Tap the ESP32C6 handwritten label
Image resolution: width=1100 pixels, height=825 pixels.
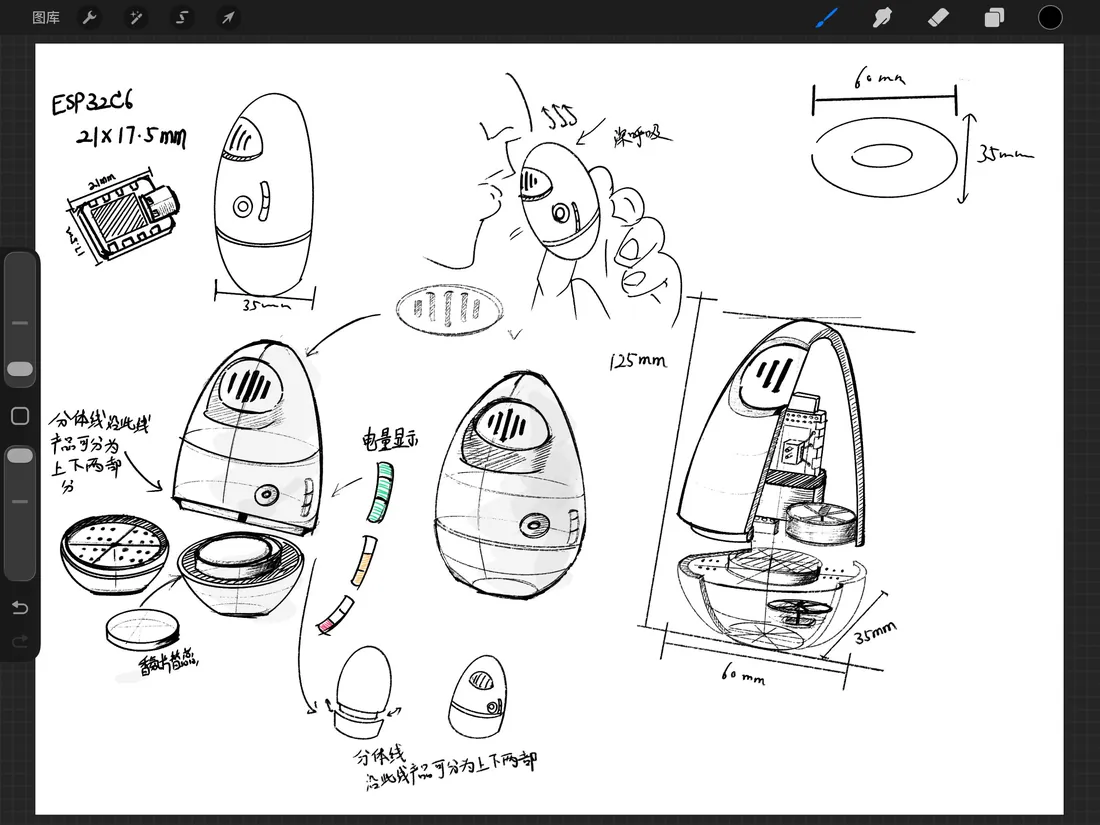(93, 103)
